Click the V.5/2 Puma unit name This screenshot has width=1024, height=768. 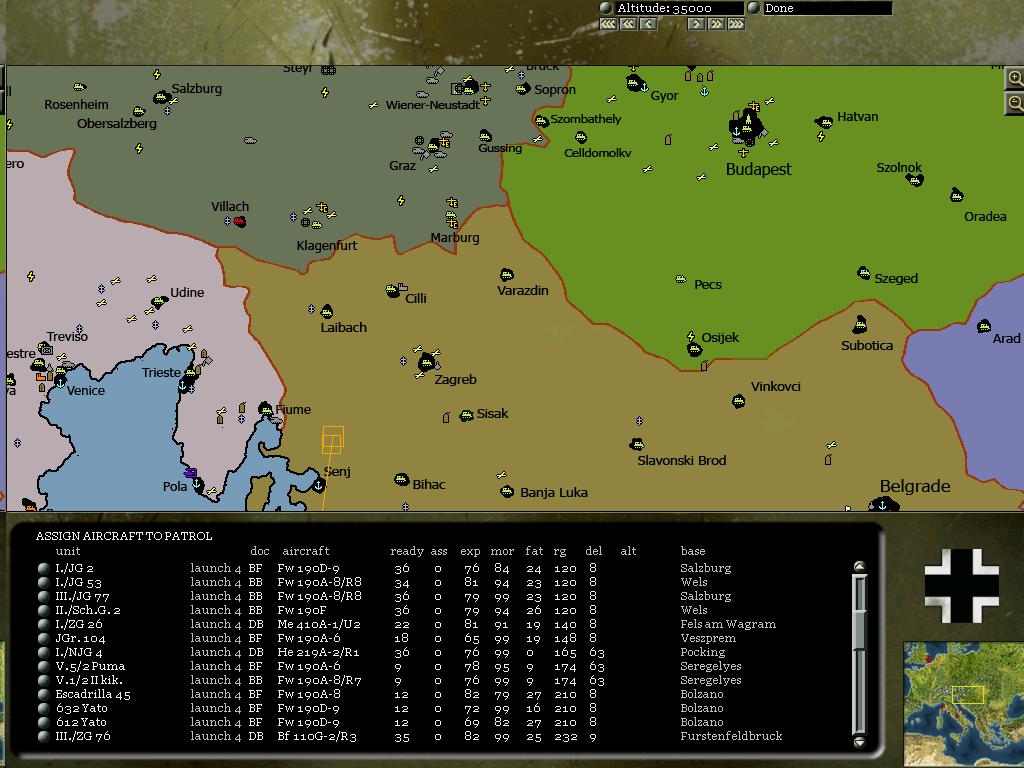pos(90,666)
